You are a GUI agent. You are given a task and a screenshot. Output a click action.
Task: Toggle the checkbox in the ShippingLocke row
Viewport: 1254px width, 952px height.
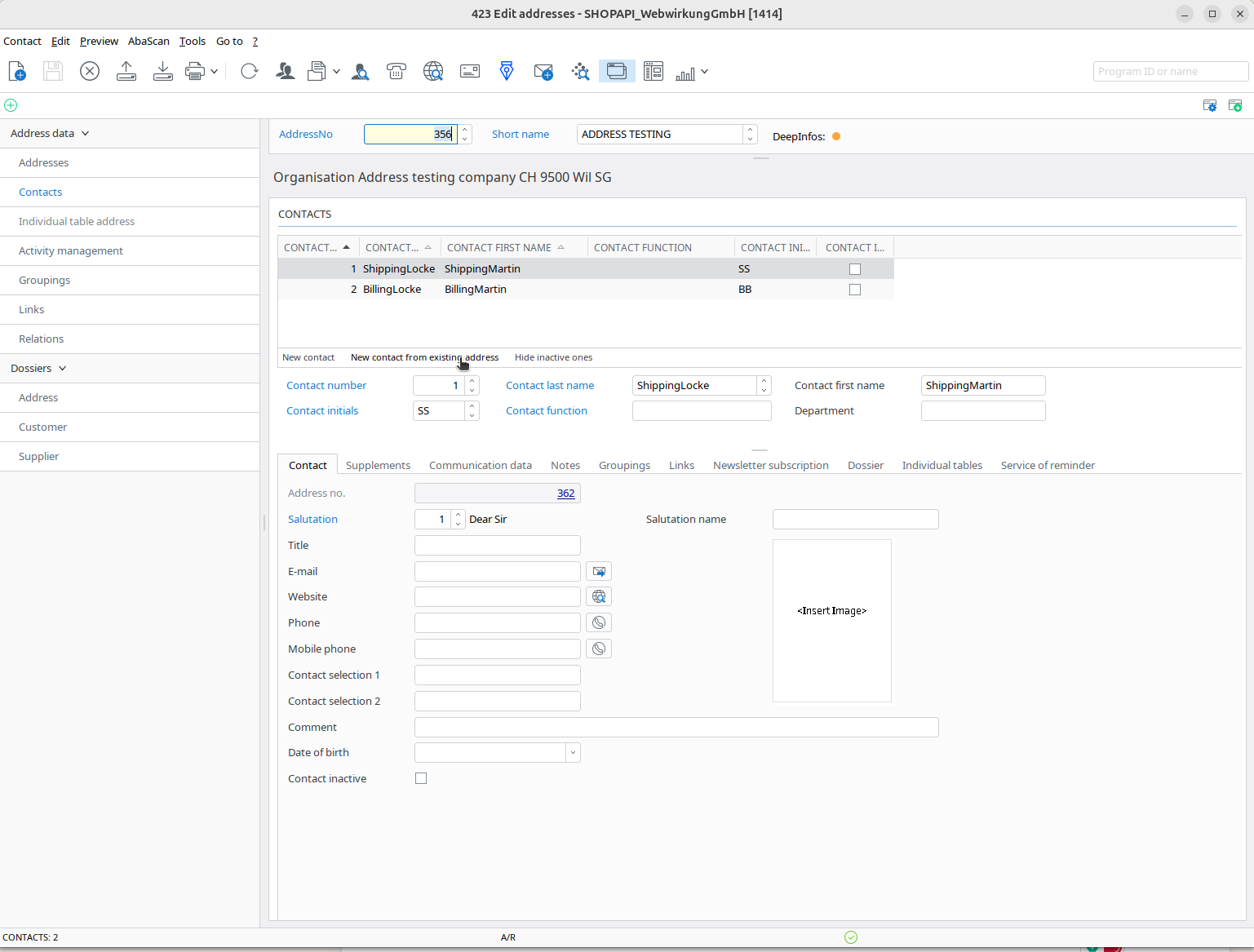pos(855,269)
